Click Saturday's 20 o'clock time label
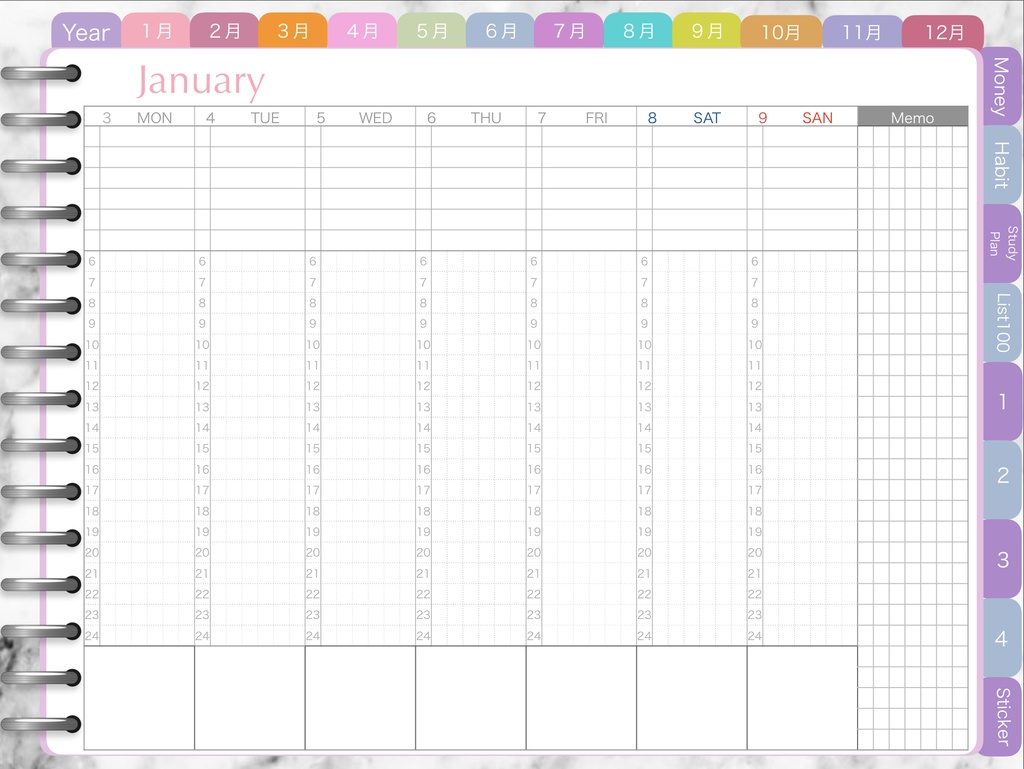The height and width of the screenshot is (769, 1024). point(644,552)
